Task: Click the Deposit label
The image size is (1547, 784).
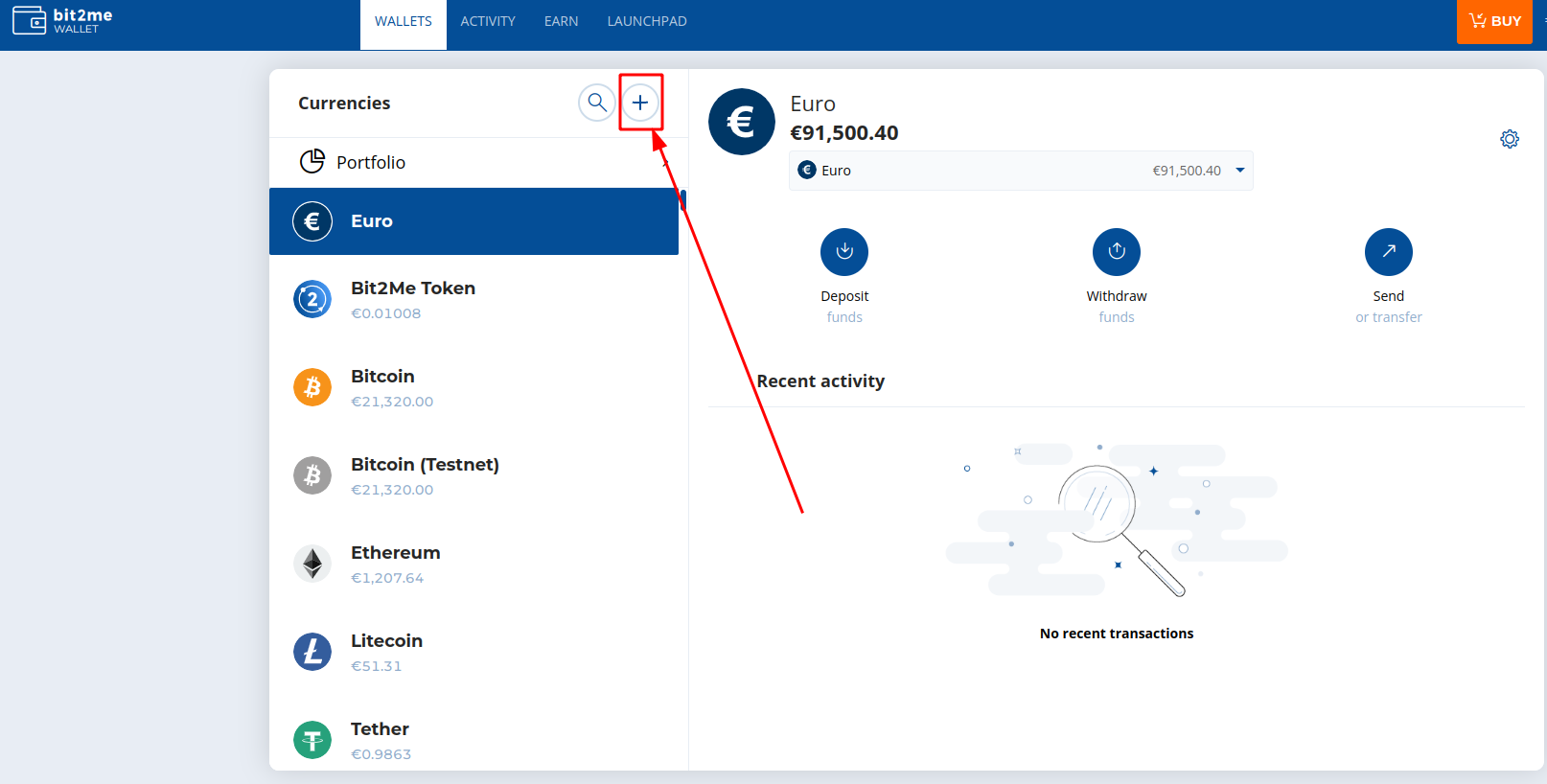Action: pyautogui.click(x=844, y=296)
